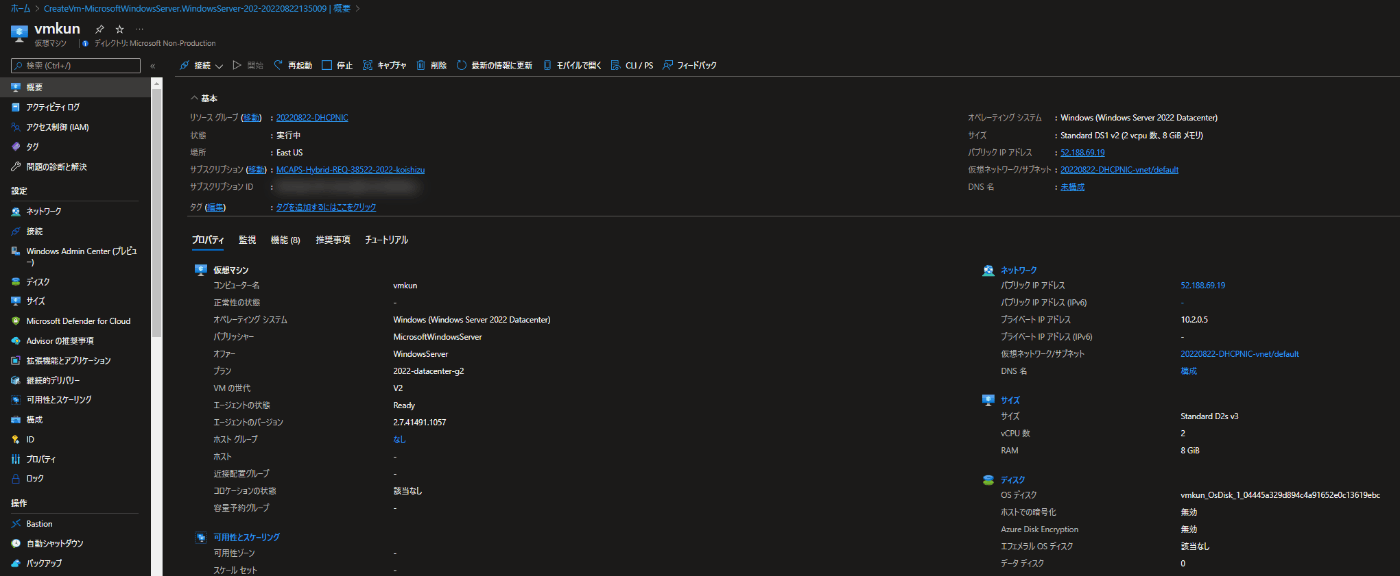Open ディスク section heading in properties panel
Screen dimensions: 1400x576
tap(1013, 480)
